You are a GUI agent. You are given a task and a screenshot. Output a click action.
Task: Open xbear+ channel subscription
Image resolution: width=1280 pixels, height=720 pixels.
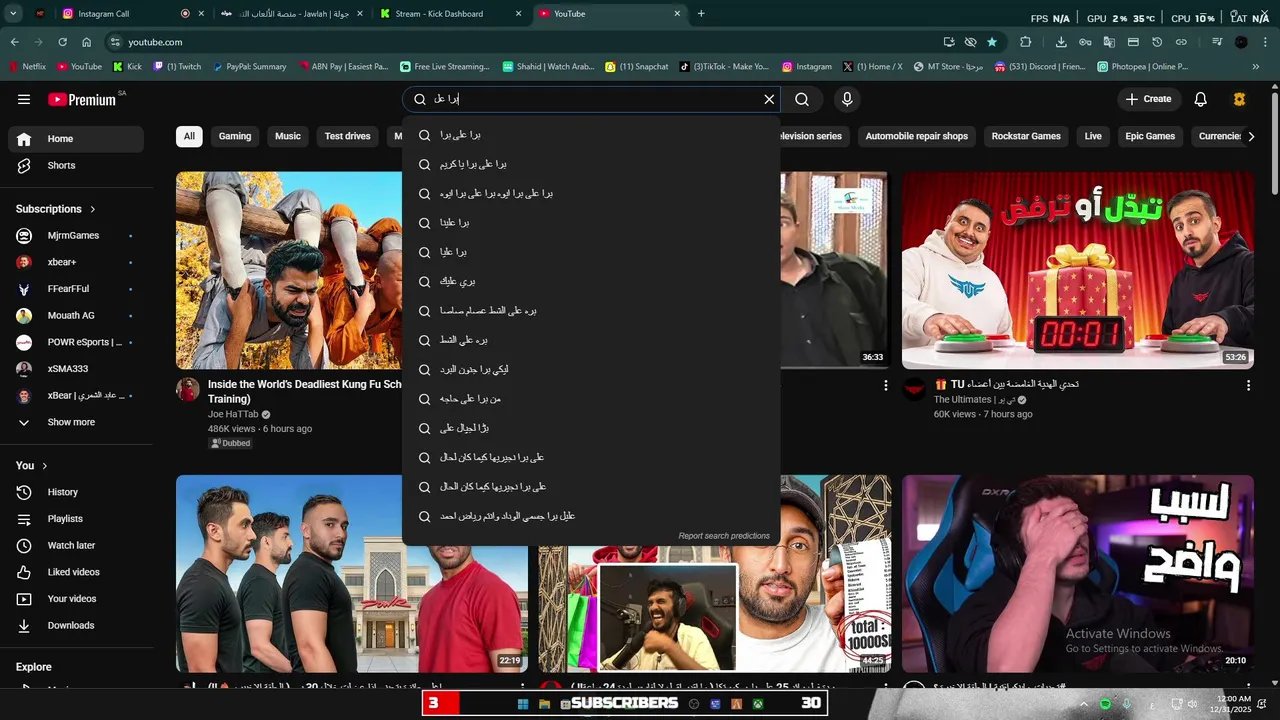76,262
